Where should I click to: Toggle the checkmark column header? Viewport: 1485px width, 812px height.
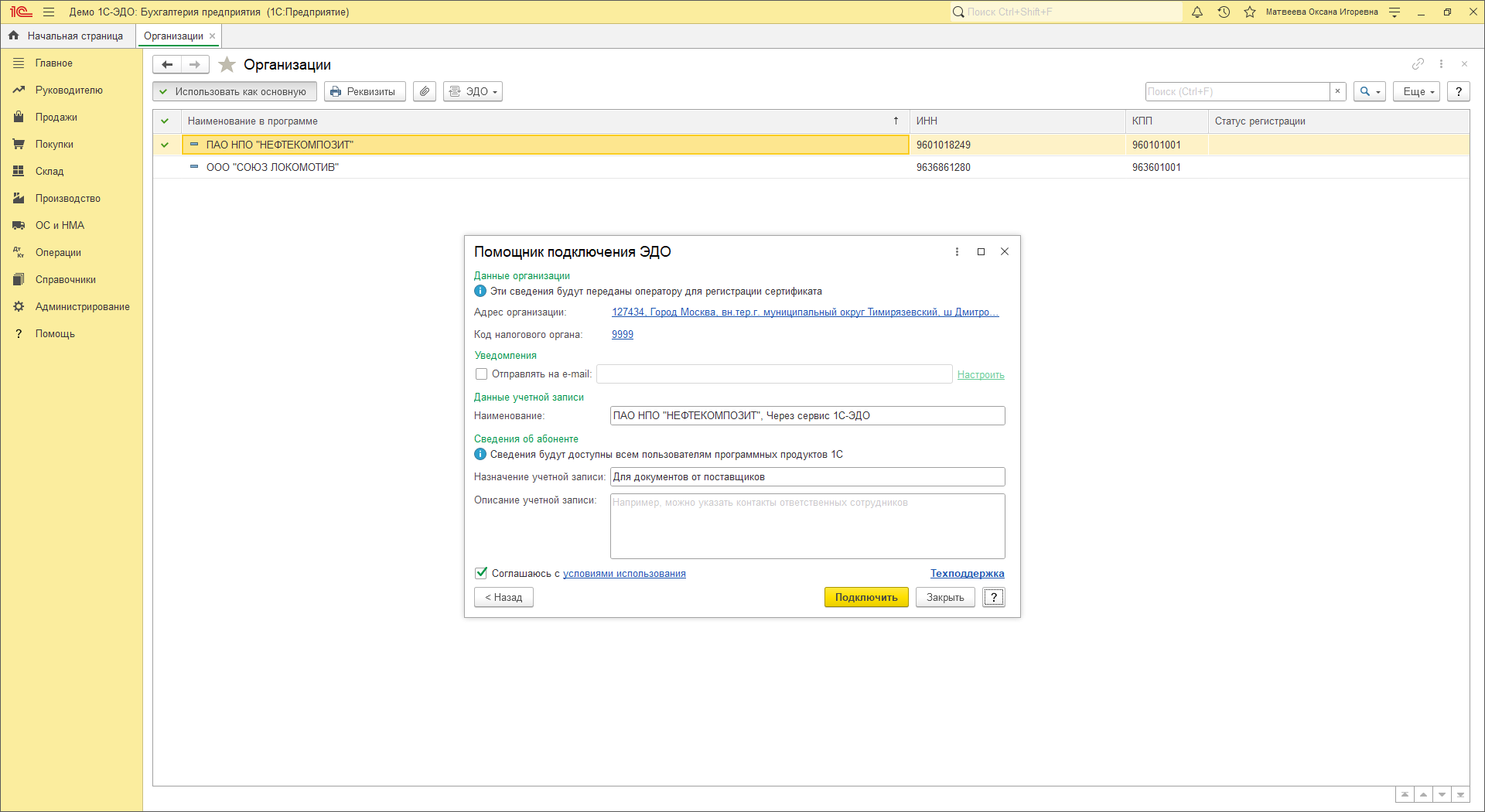click(x=165, y=121)
